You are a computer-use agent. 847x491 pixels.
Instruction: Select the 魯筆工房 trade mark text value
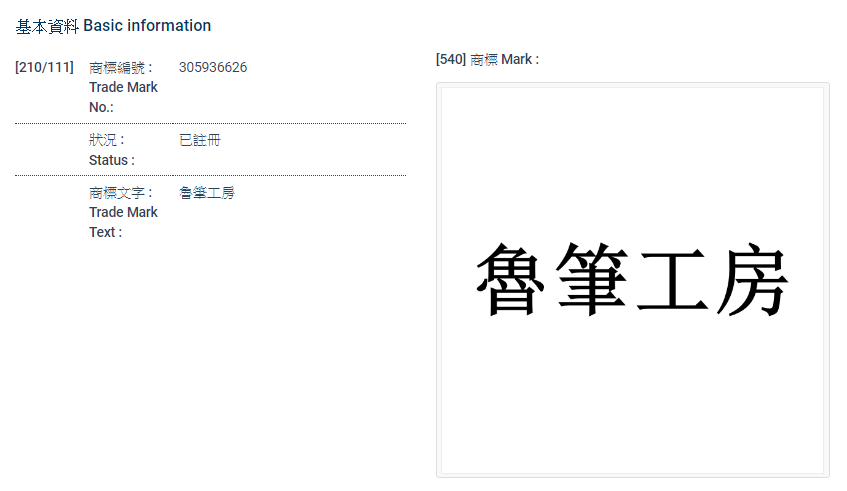(x=206, y=193)
